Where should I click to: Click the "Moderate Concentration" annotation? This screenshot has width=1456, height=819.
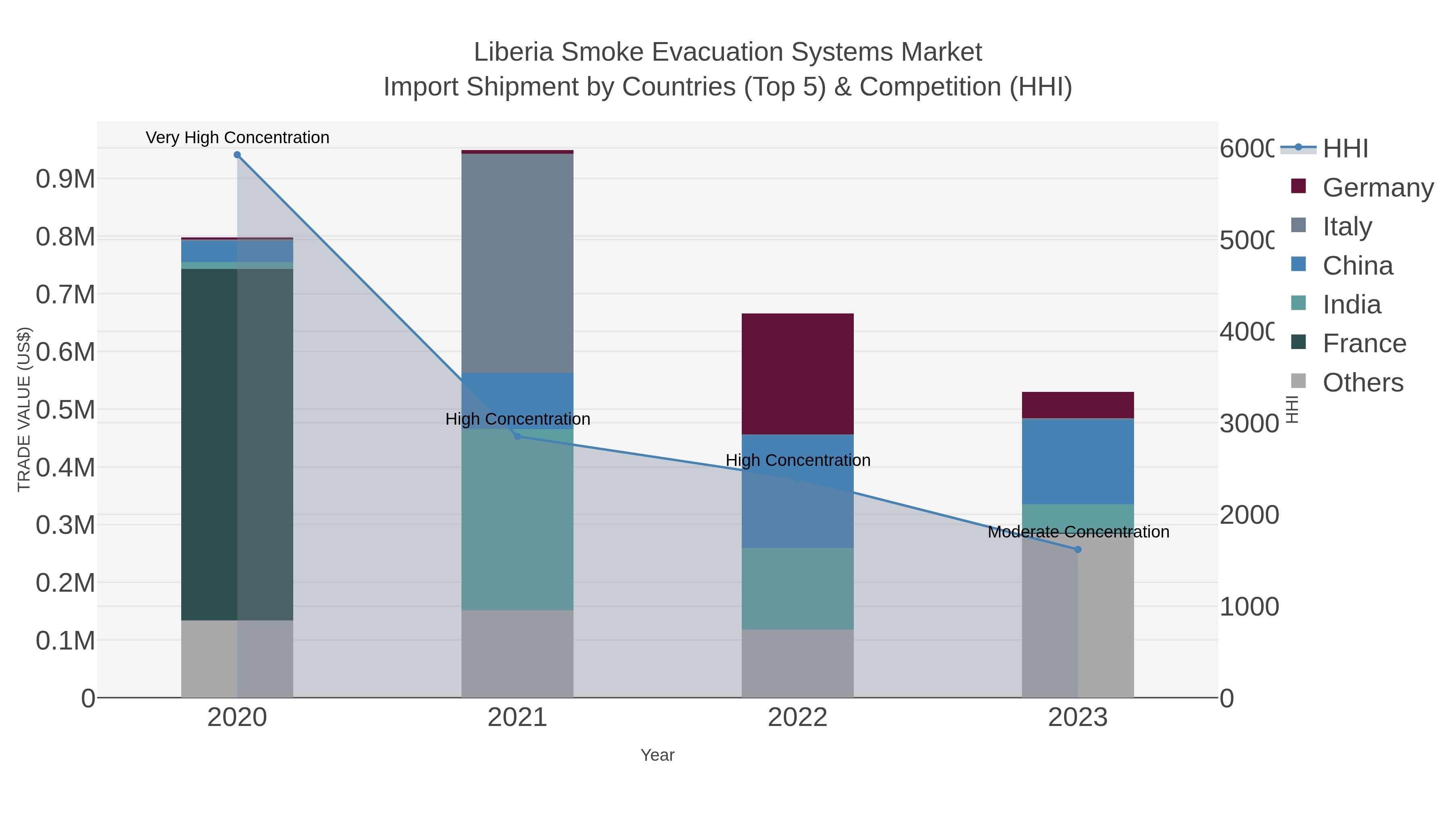(x=1078, y=532)
